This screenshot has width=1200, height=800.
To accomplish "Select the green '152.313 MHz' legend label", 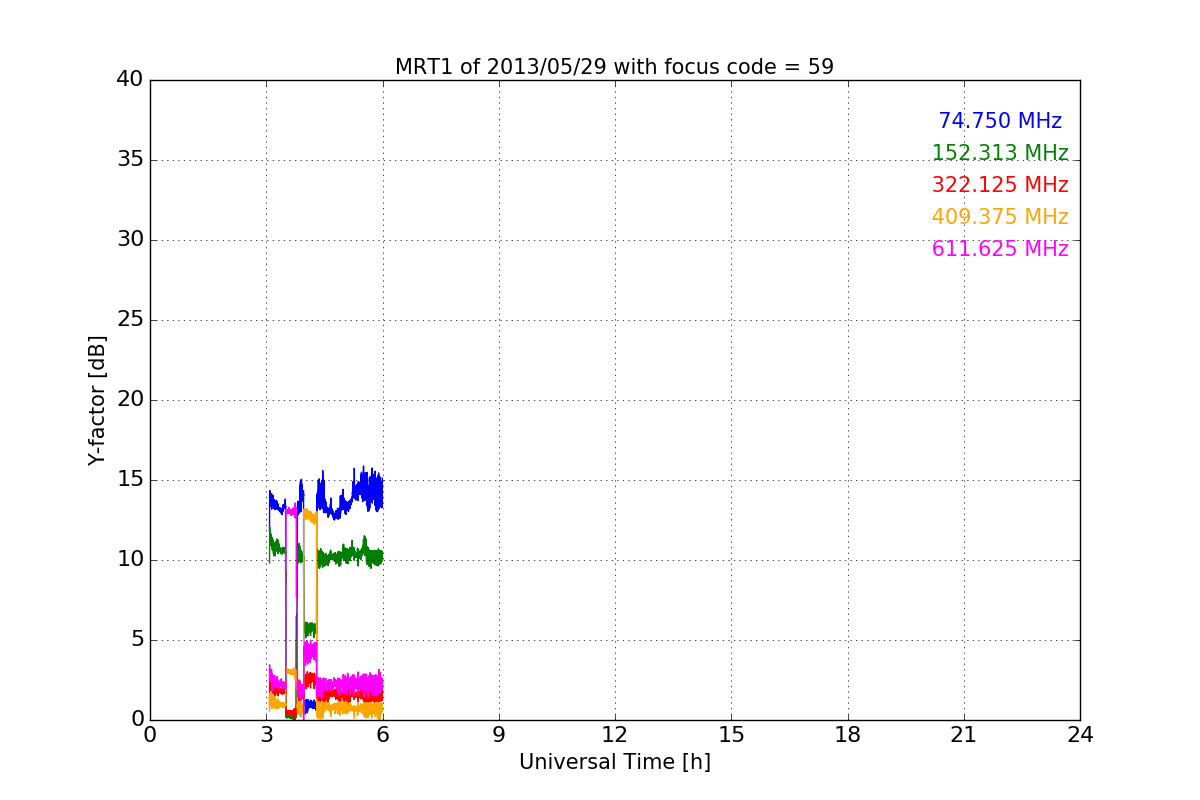I will pos(1000,153).
